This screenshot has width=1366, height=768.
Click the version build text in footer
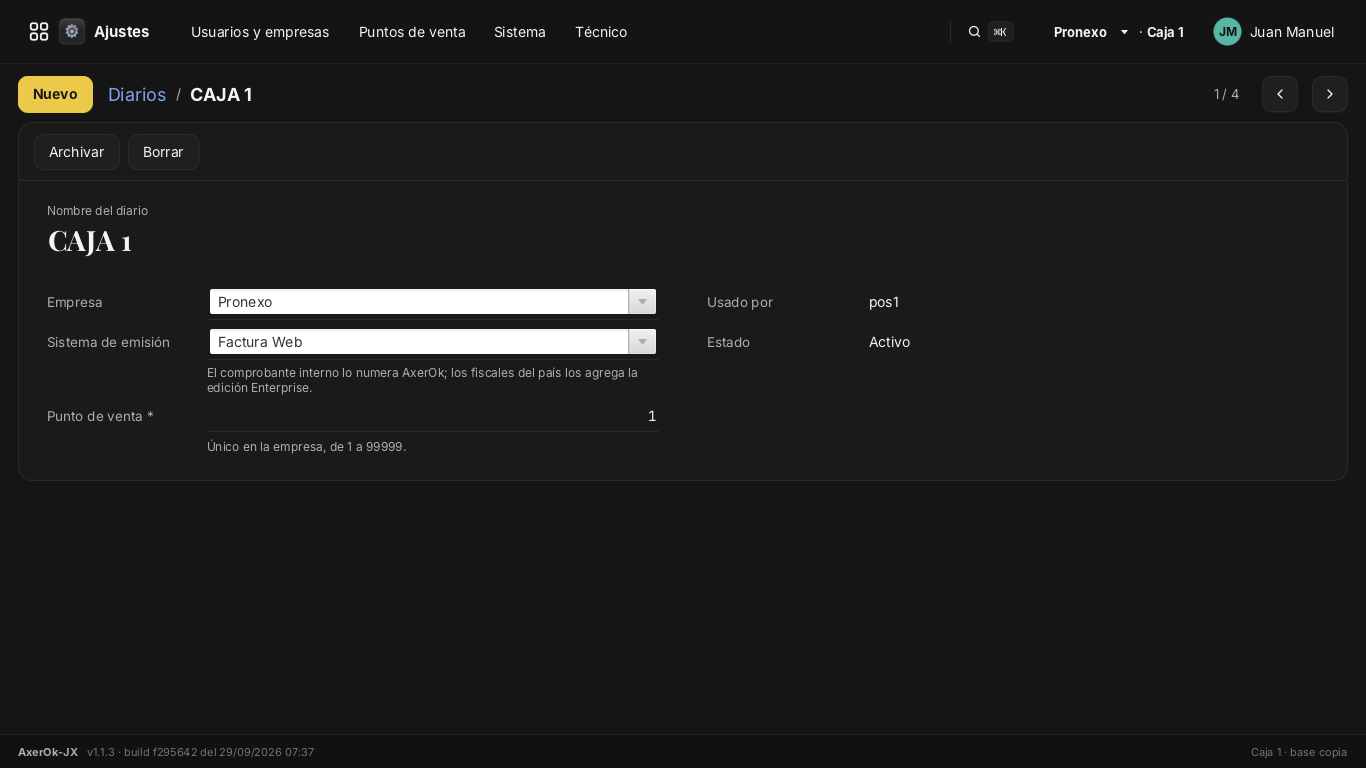(x=200, y=752)
